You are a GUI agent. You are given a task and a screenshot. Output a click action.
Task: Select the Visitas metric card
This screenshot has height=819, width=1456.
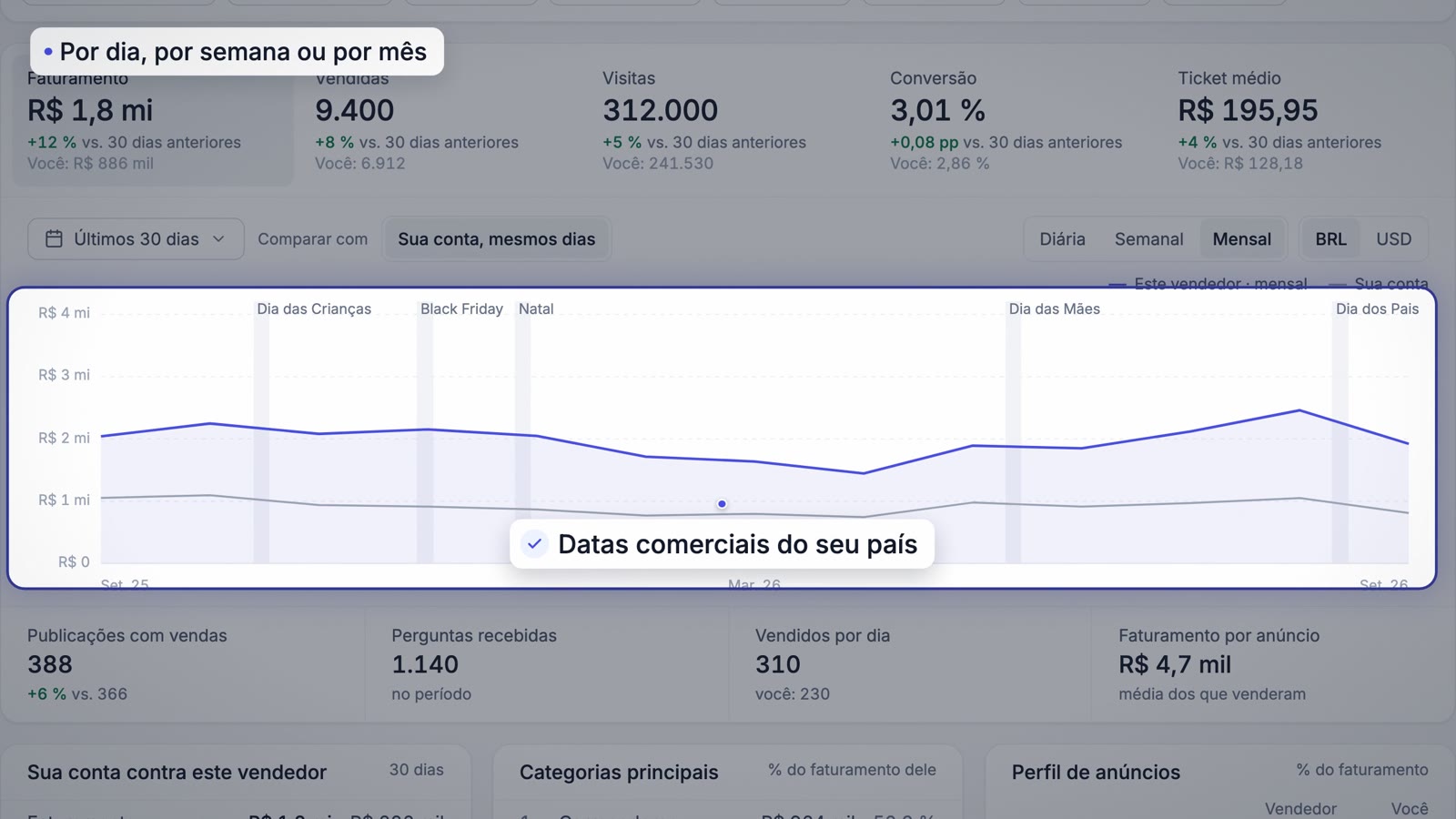click(728, 120)
